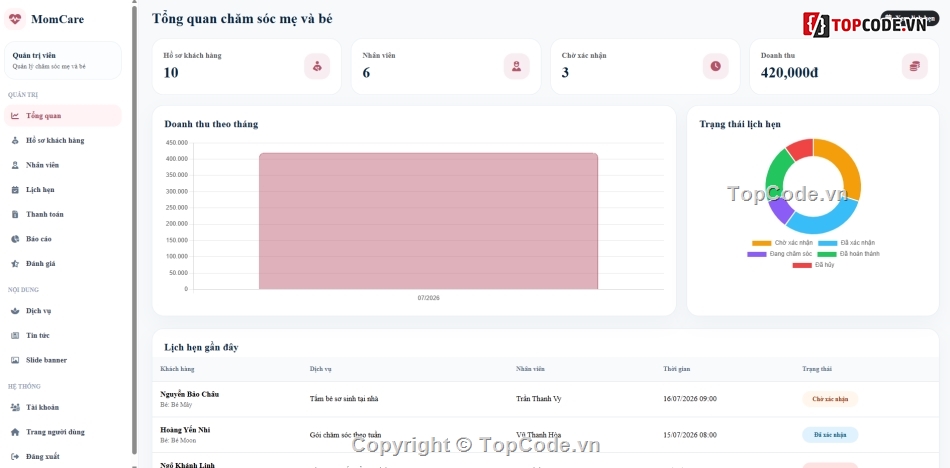
Task: Open the Báo cáo pie chart icon
Action: pos(15,239)
